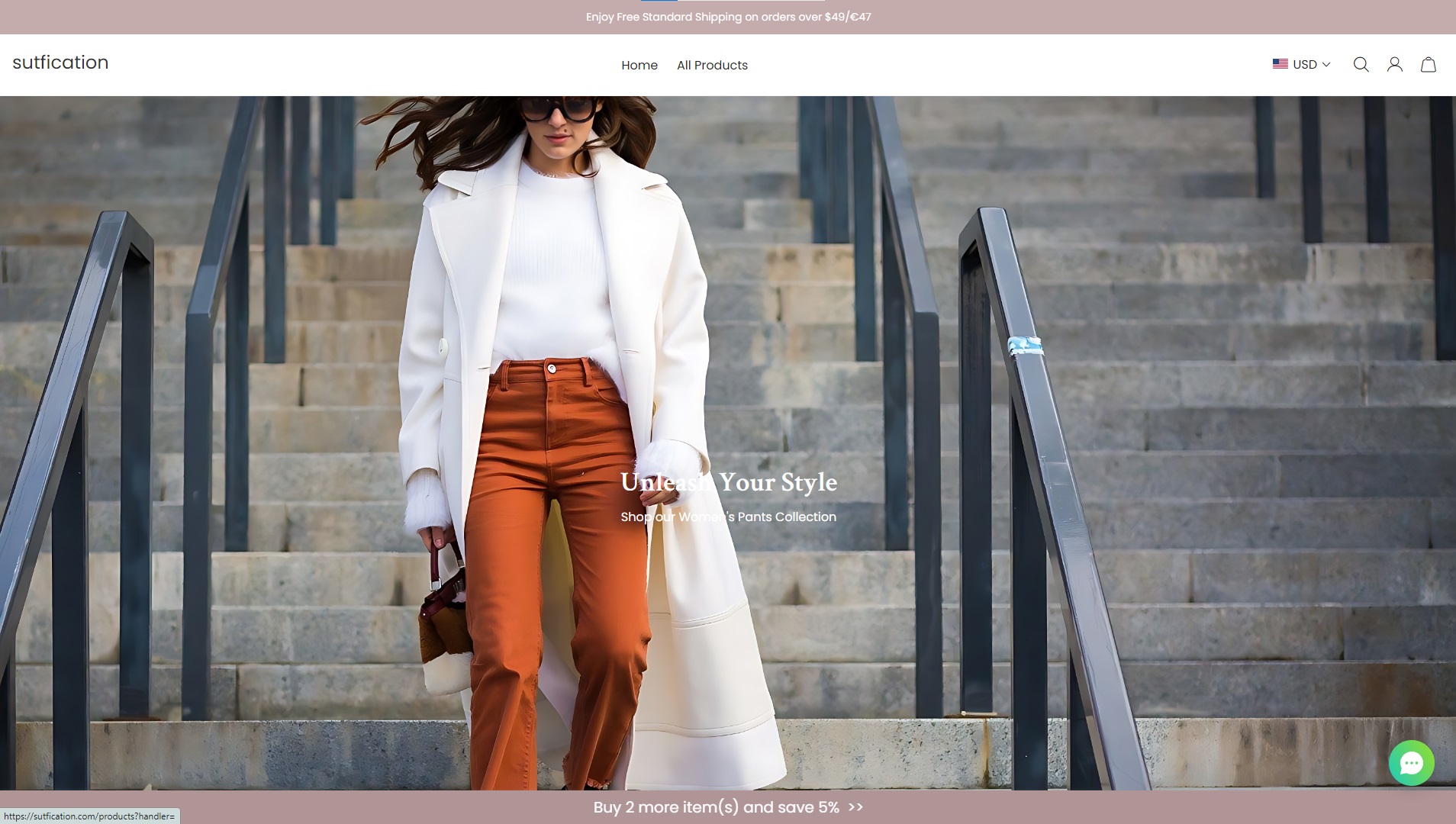Screen dimensions: 1456x824
Task: Open the All Products menu item
Action: (x=712, y=66)
